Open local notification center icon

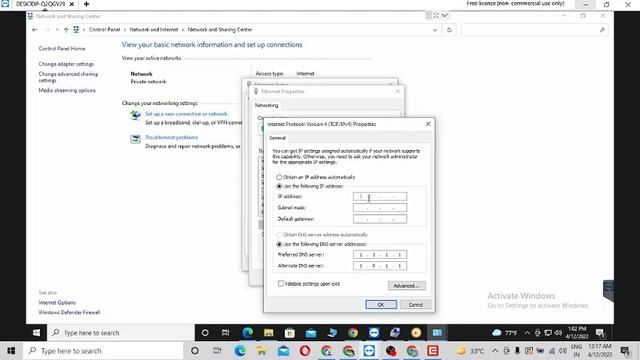[625, 351]
